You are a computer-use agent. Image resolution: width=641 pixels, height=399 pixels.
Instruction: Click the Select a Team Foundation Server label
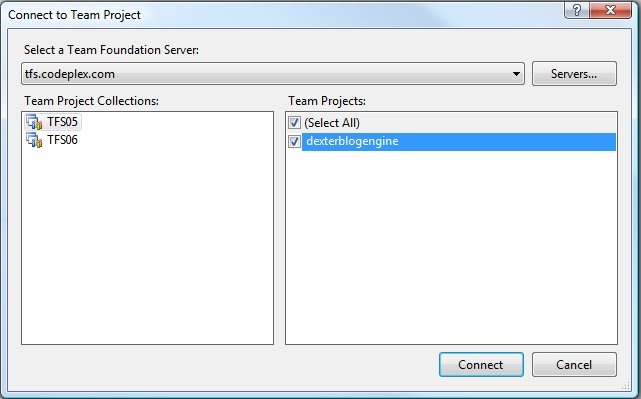(x=111, y=50)
